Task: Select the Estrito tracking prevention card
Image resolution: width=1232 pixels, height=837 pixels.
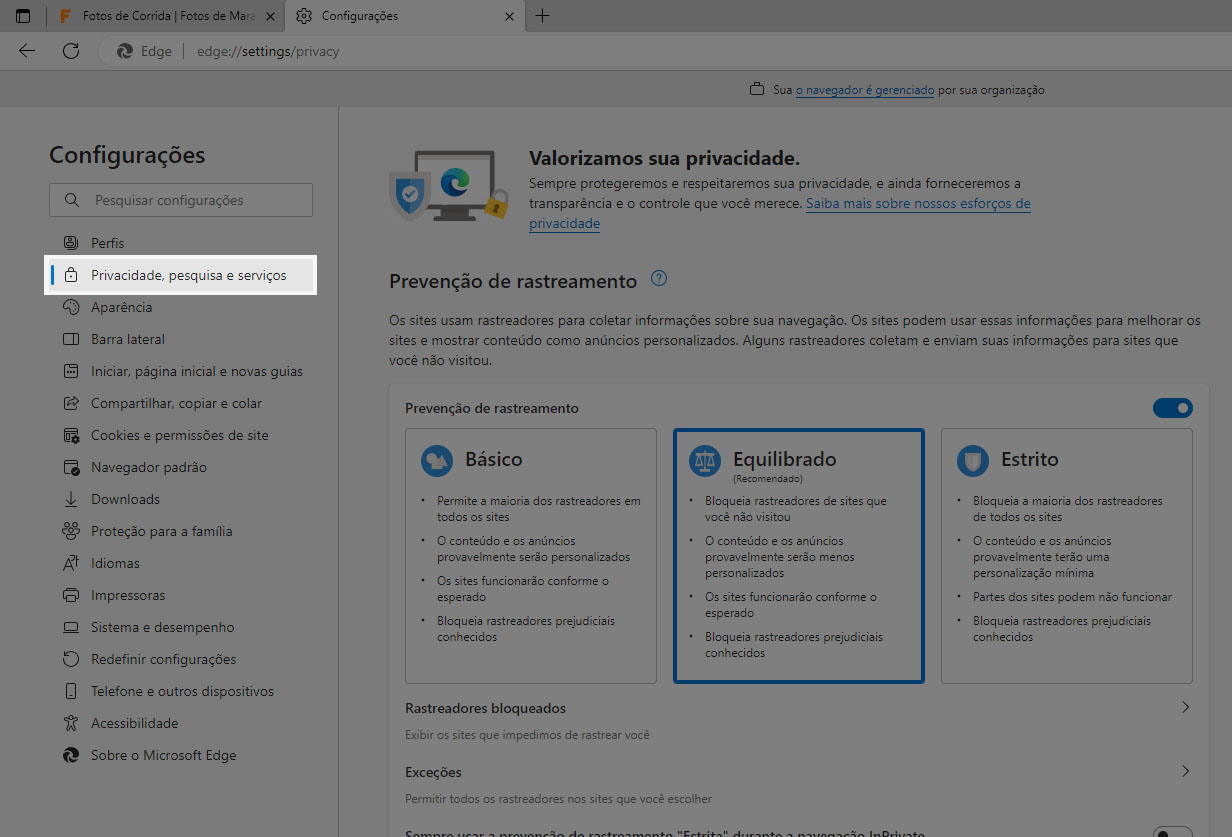Action: click(1067, 556)
